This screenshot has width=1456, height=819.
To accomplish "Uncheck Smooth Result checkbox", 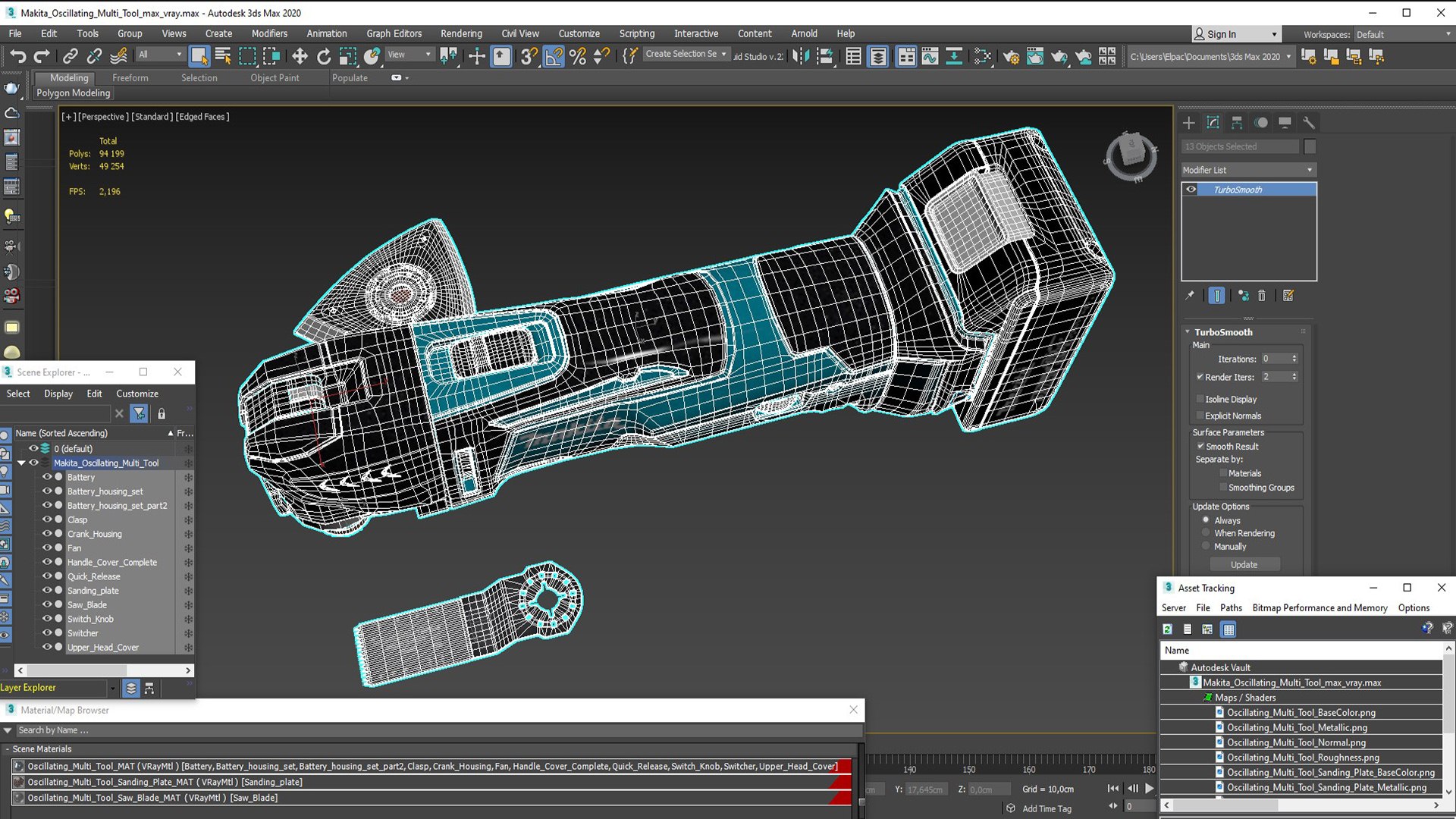I will pos(1200,446).
